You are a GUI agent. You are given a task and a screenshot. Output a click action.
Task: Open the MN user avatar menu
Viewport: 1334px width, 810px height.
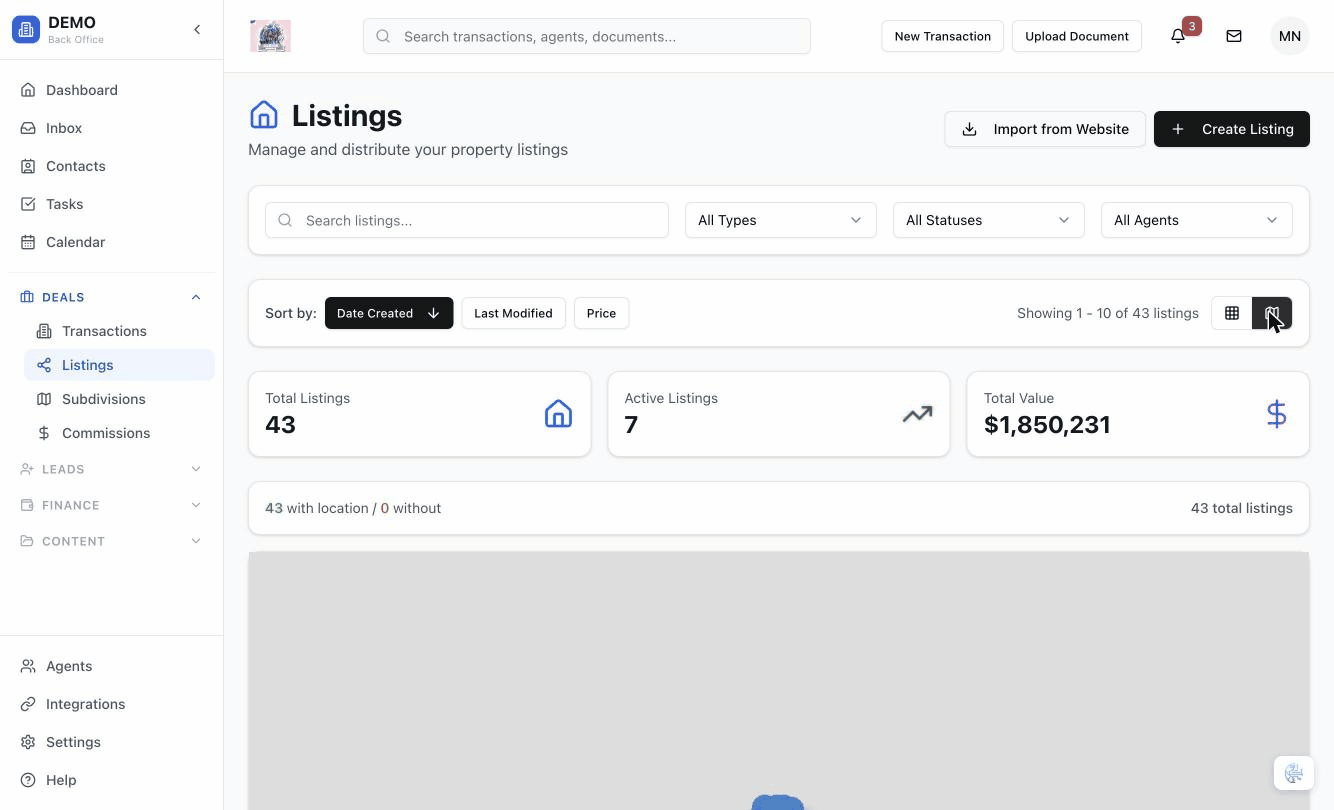pyautogui.click(x=1290, y=36)
